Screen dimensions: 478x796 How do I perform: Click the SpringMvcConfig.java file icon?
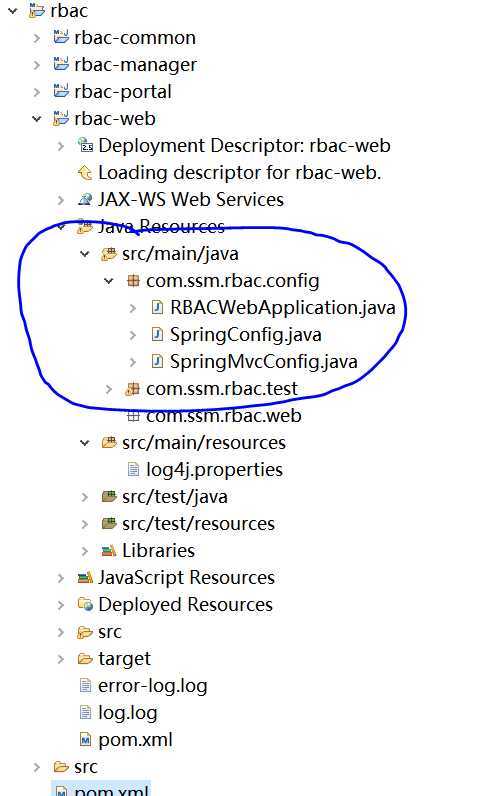click(157, 361)
